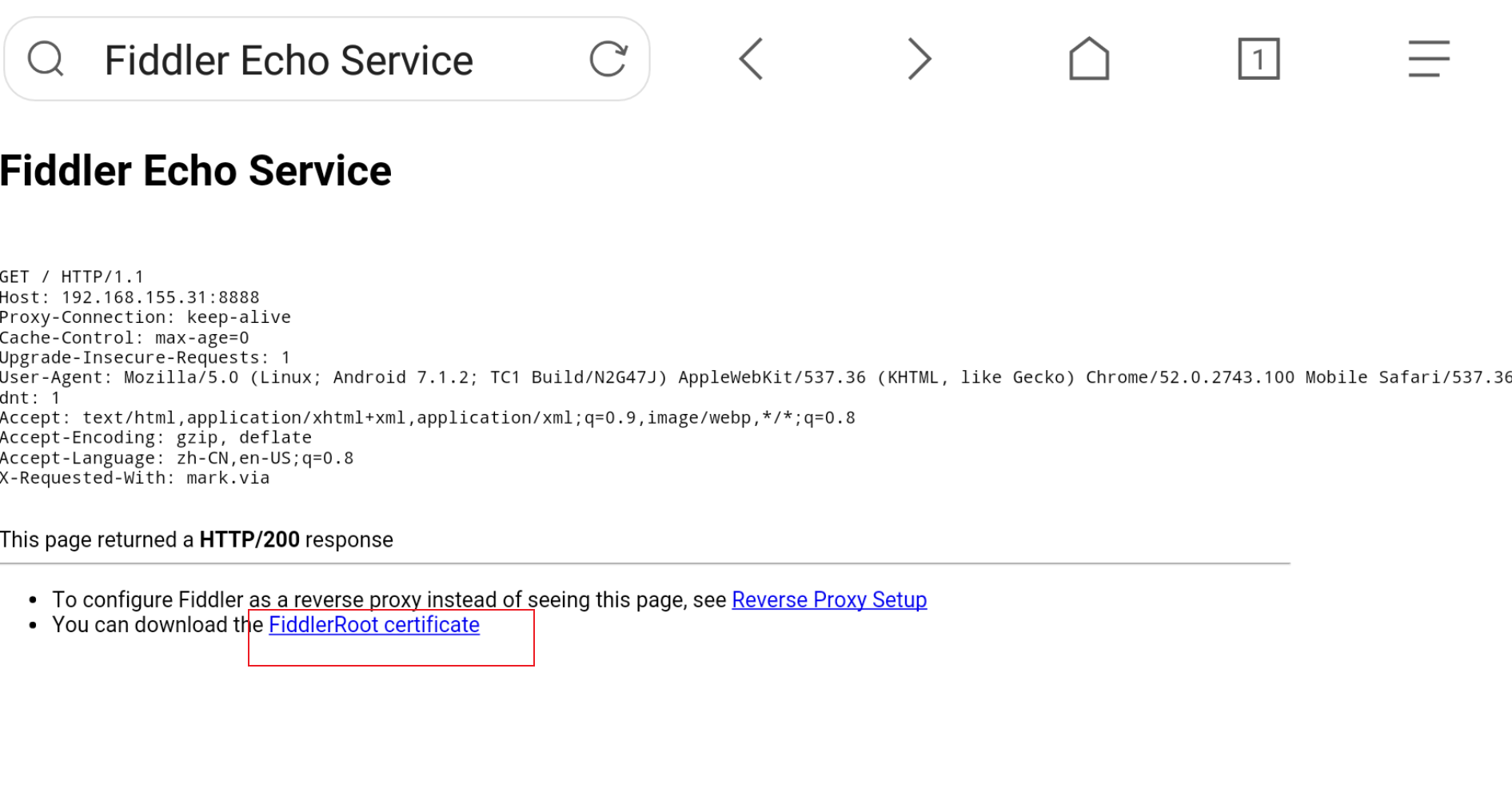
Task: Focus the address bar showing Fiddler Echo Service
Action: (x=320, y=61)
